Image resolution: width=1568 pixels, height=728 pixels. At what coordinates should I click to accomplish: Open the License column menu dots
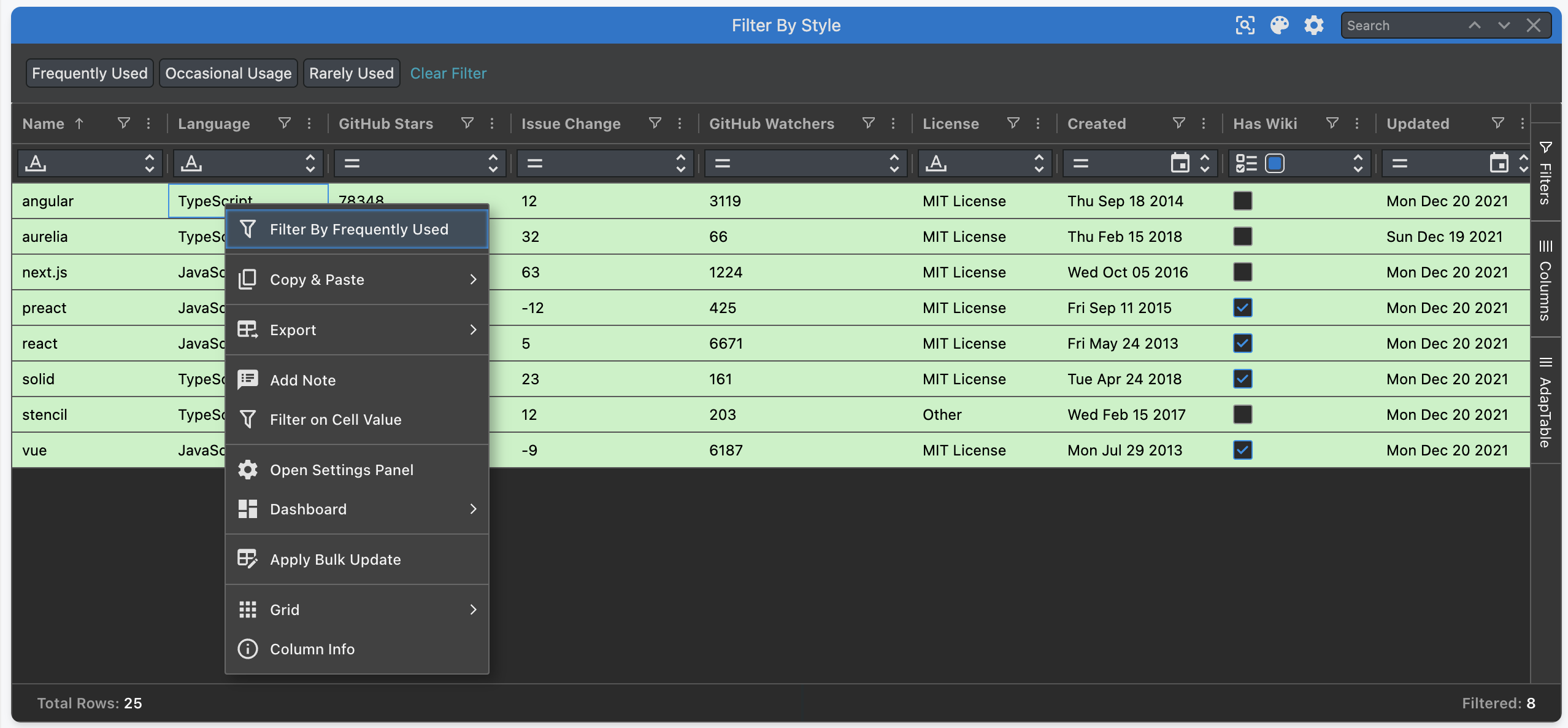click(x=1038, y=123)
